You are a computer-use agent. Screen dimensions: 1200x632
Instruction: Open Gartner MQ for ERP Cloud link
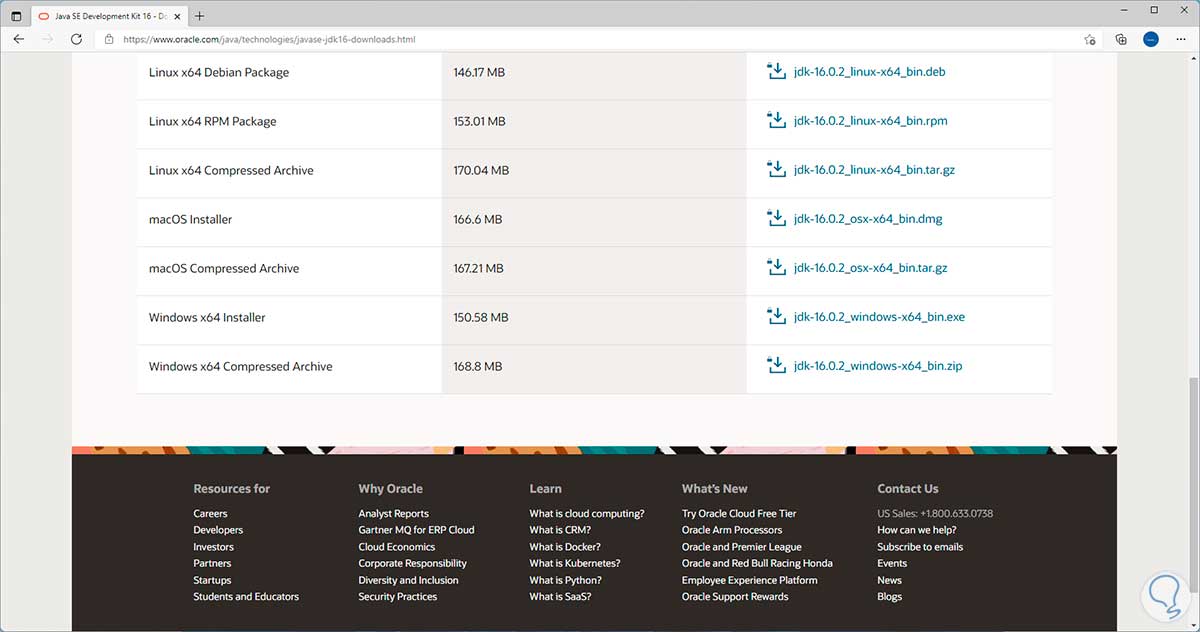click(x=416, y=530)
